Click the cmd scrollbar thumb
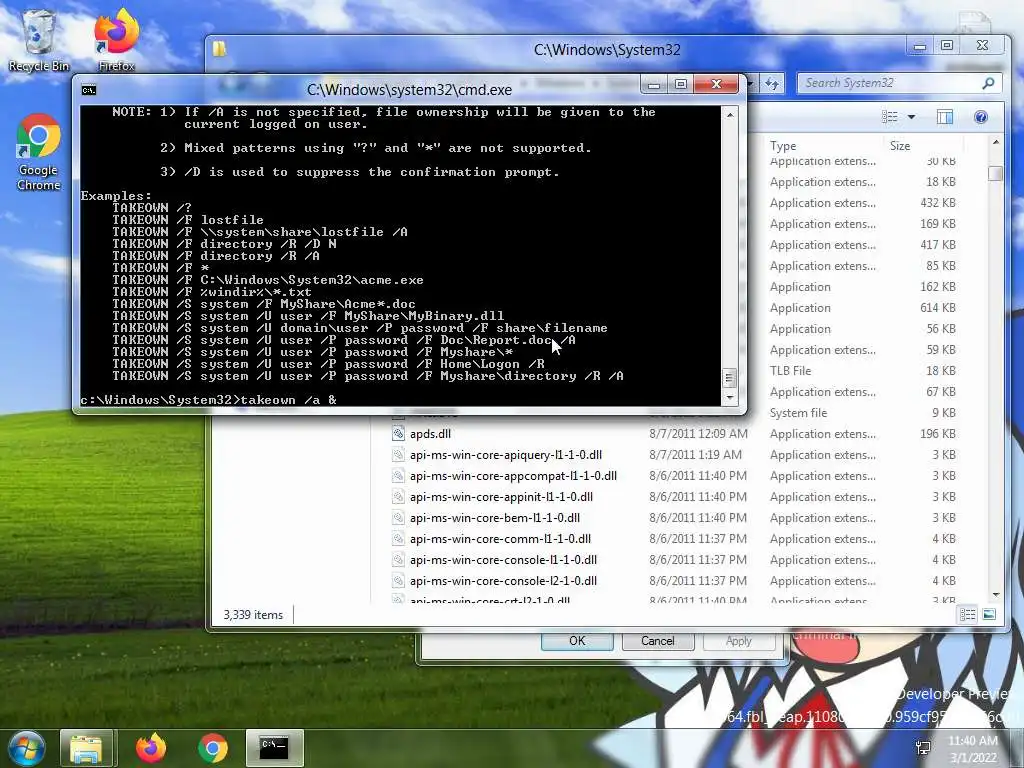This screenshot has width=1024, height=768. click(x=730, y=378)
